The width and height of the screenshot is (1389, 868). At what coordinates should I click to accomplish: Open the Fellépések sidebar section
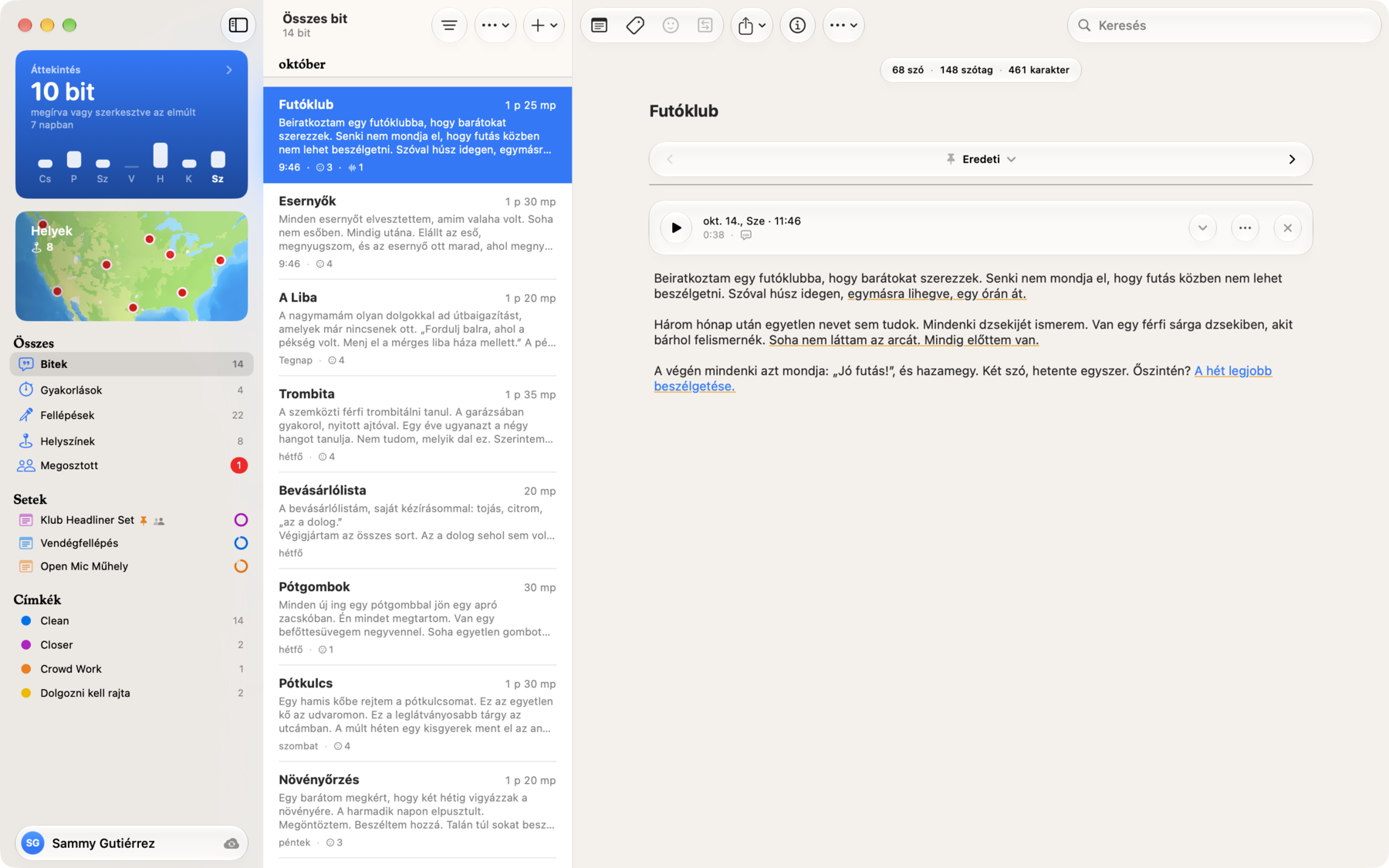click(x=131, y=415)
